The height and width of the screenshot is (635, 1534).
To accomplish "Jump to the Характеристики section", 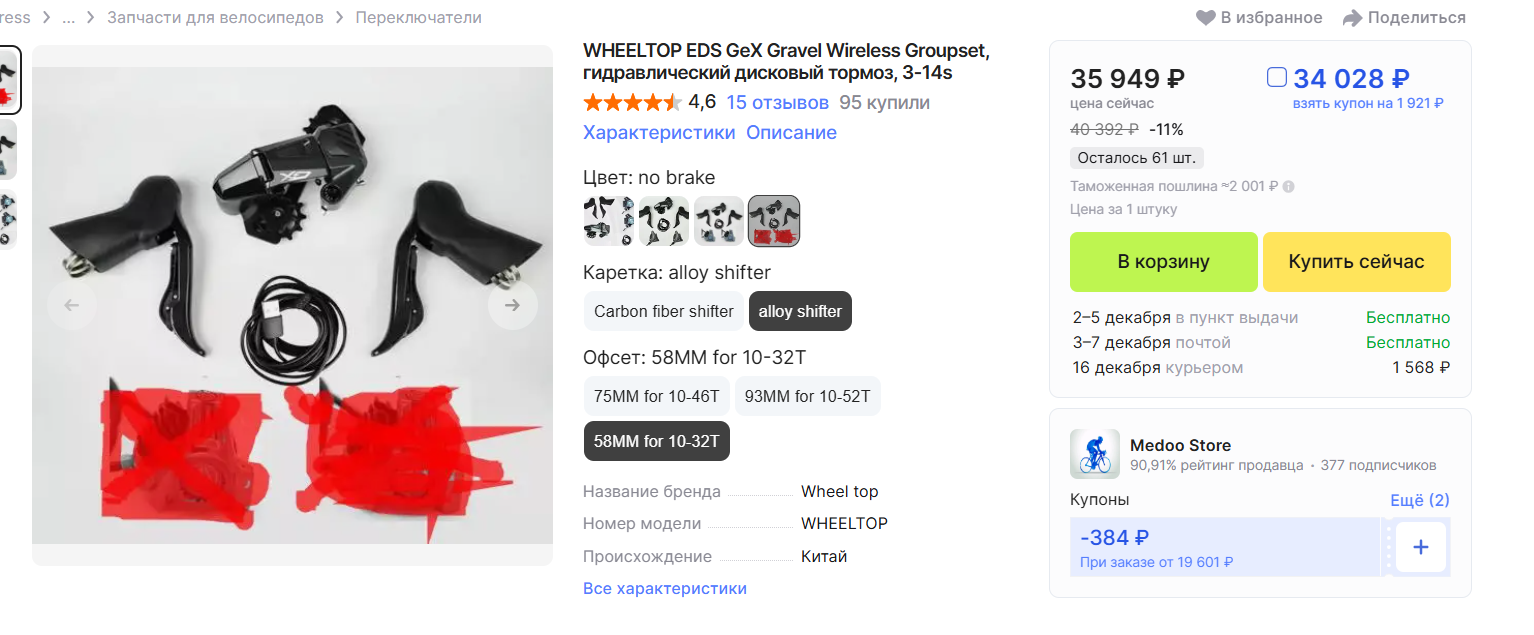I will (x=659, y=133).
